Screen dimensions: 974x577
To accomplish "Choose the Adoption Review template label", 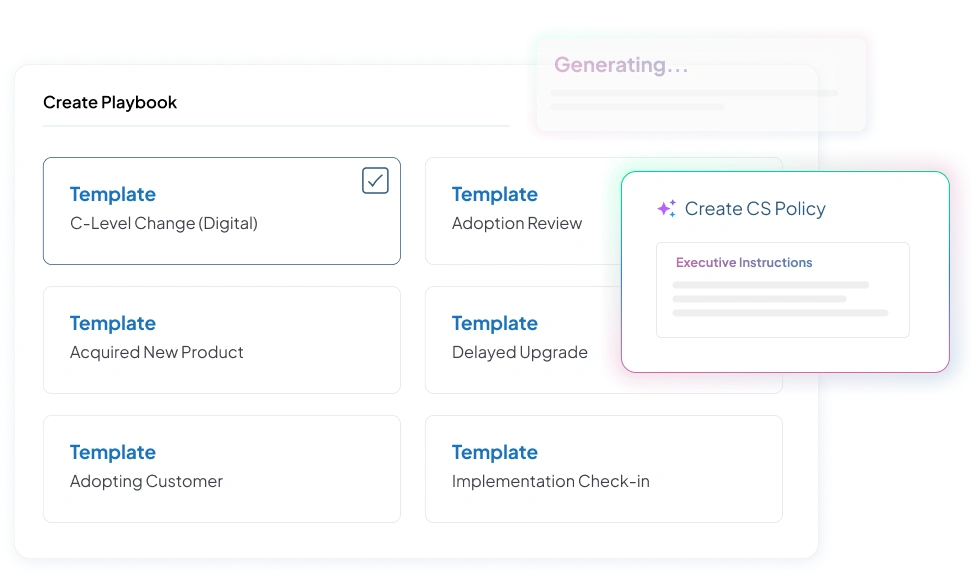I will click(x=516, y=224).
